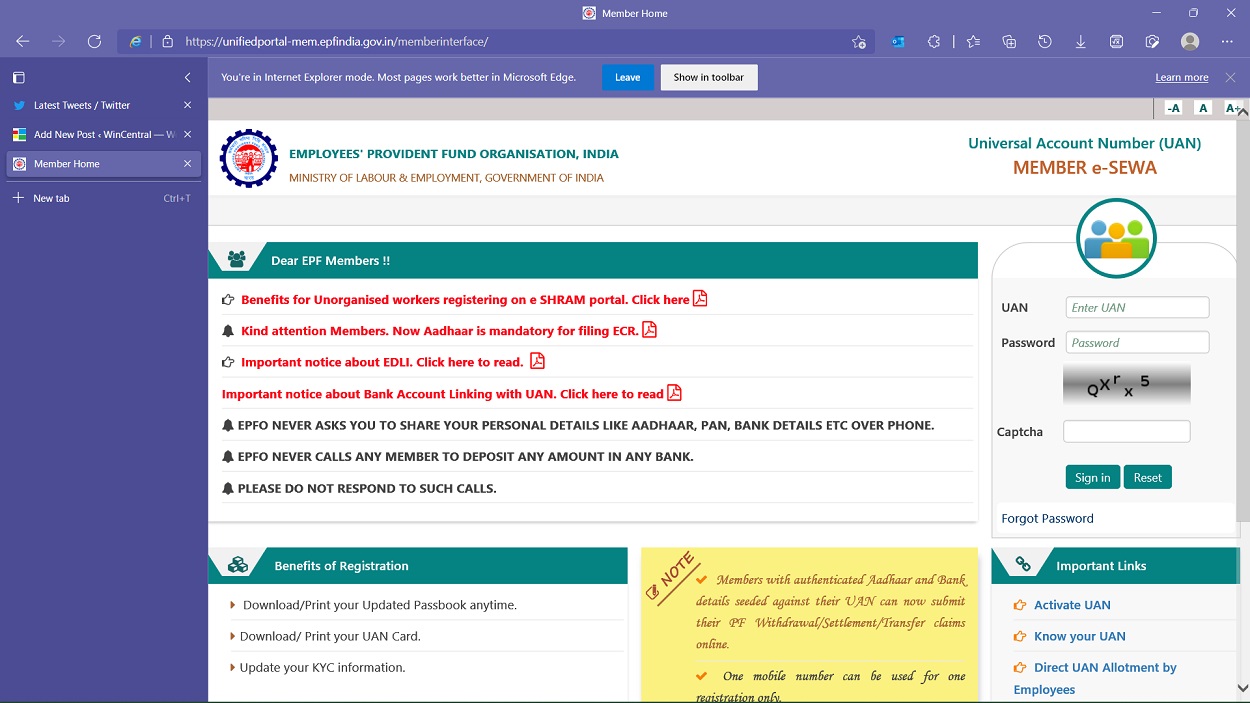Open the Aadhaar ECR notice PDF icon
This screenshot has height=703, width=1250.
pyautogui.click(x=649, y=330)
